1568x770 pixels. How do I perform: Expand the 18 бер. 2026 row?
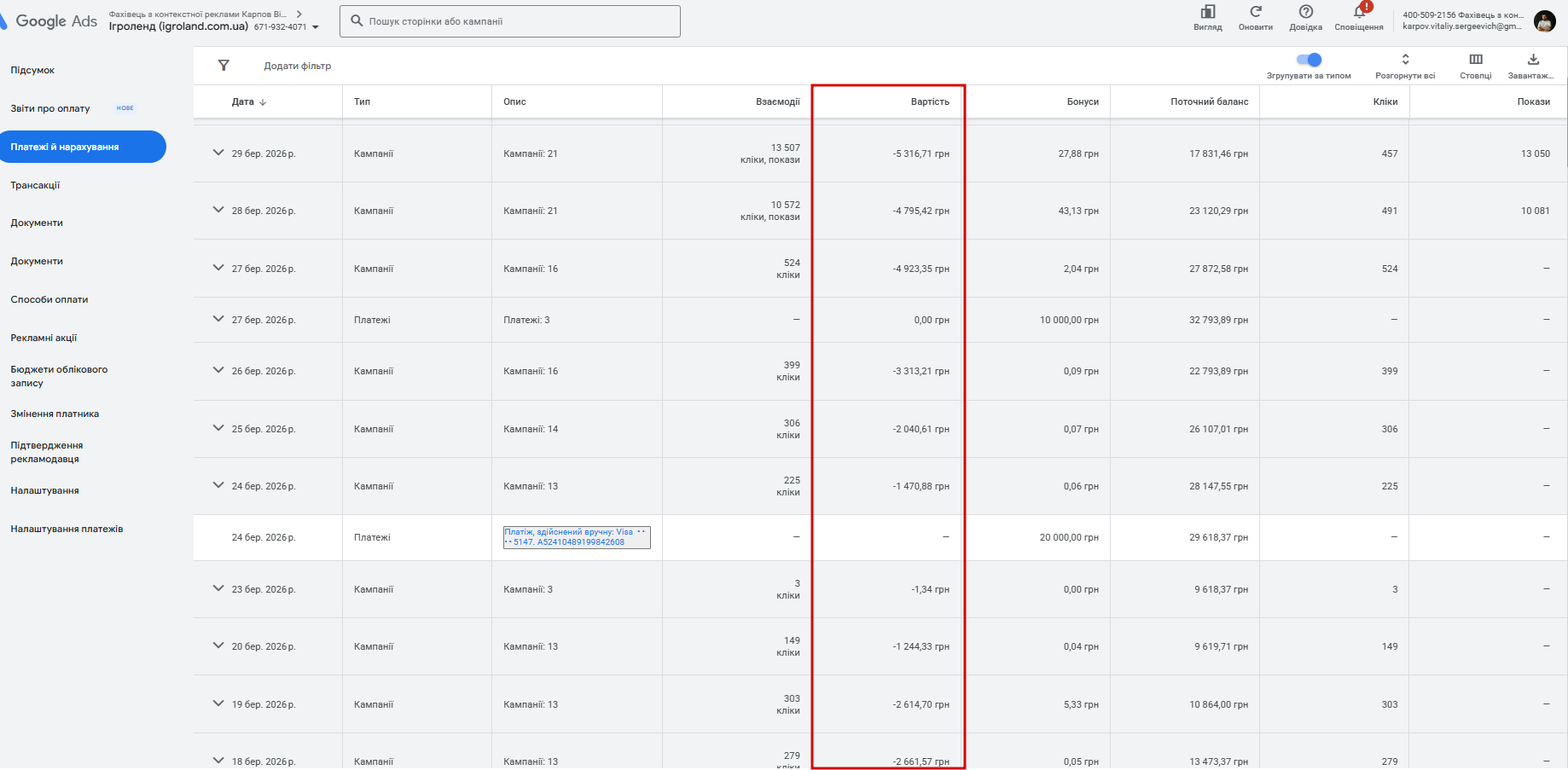coord(218,761)
